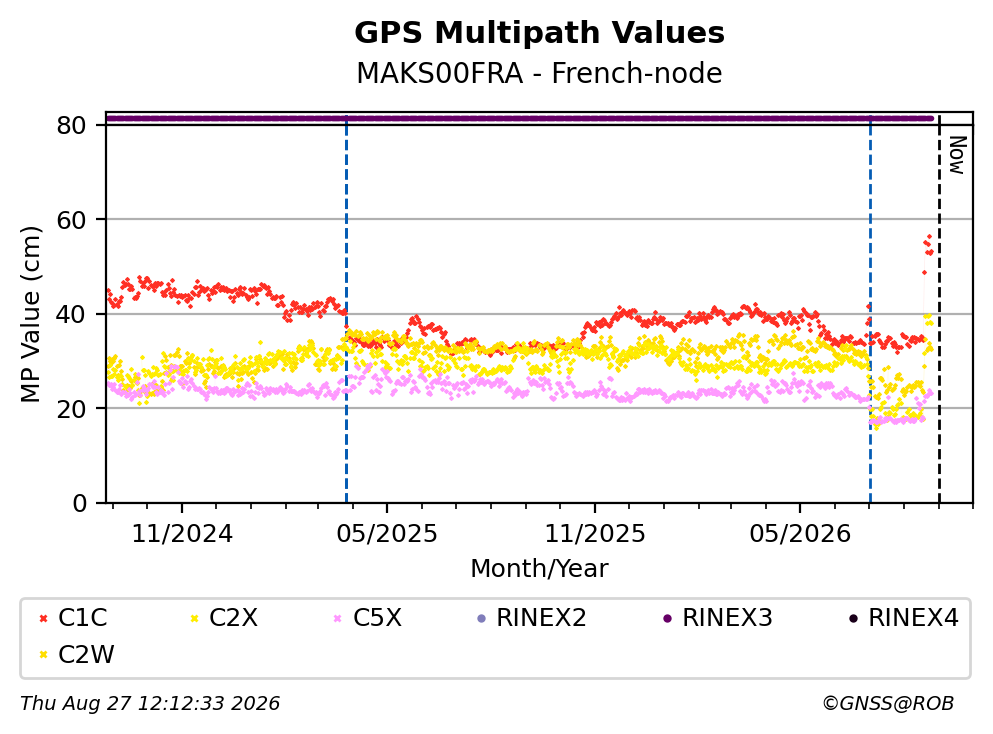Click the yellow C2X legend marker
Screen dimensions: 993x734
[194, 618]
